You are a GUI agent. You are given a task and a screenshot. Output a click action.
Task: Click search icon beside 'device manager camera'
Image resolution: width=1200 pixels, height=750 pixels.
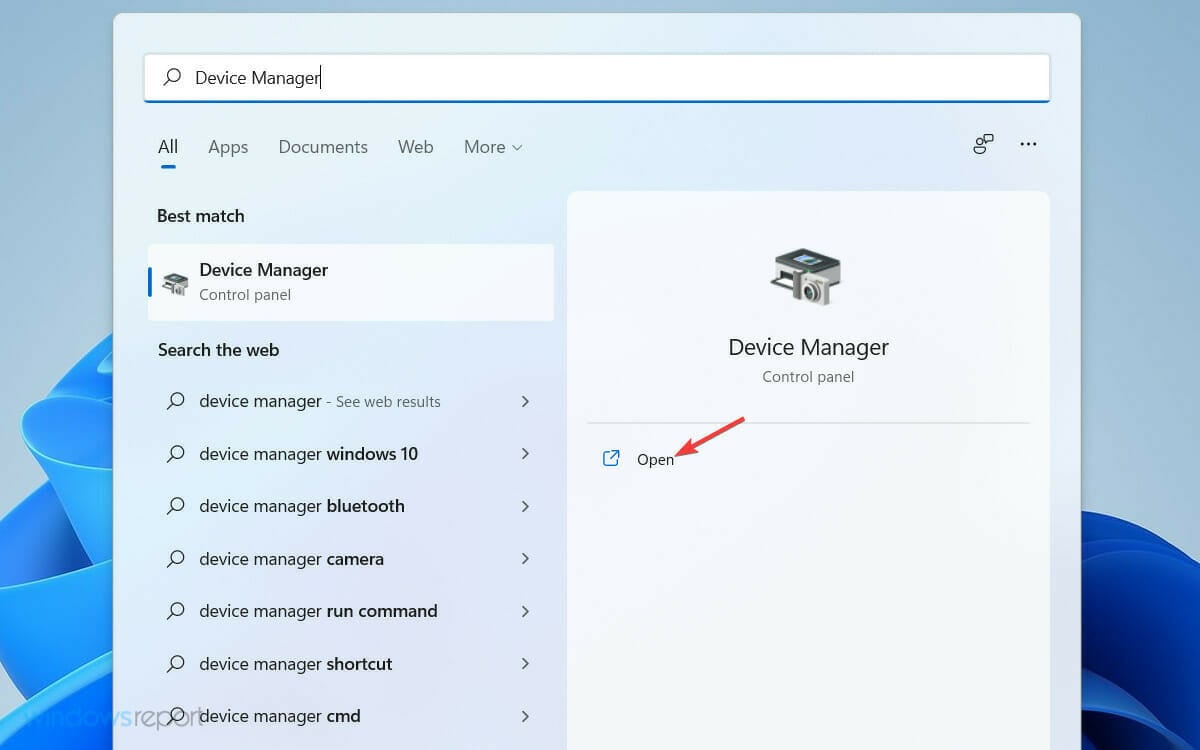click(x=176, y=559)
